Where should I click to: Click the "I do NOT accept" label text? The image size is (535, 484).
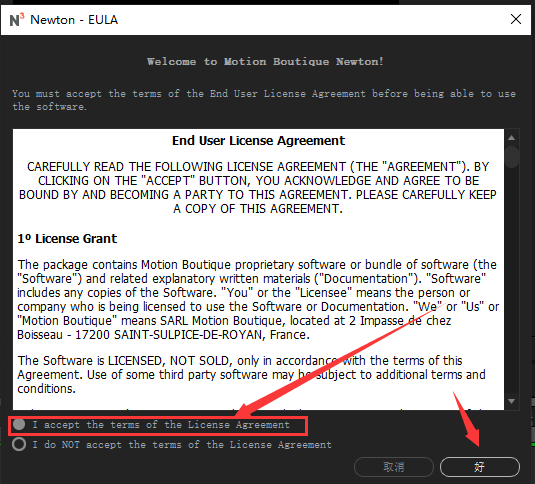[182, 444]
